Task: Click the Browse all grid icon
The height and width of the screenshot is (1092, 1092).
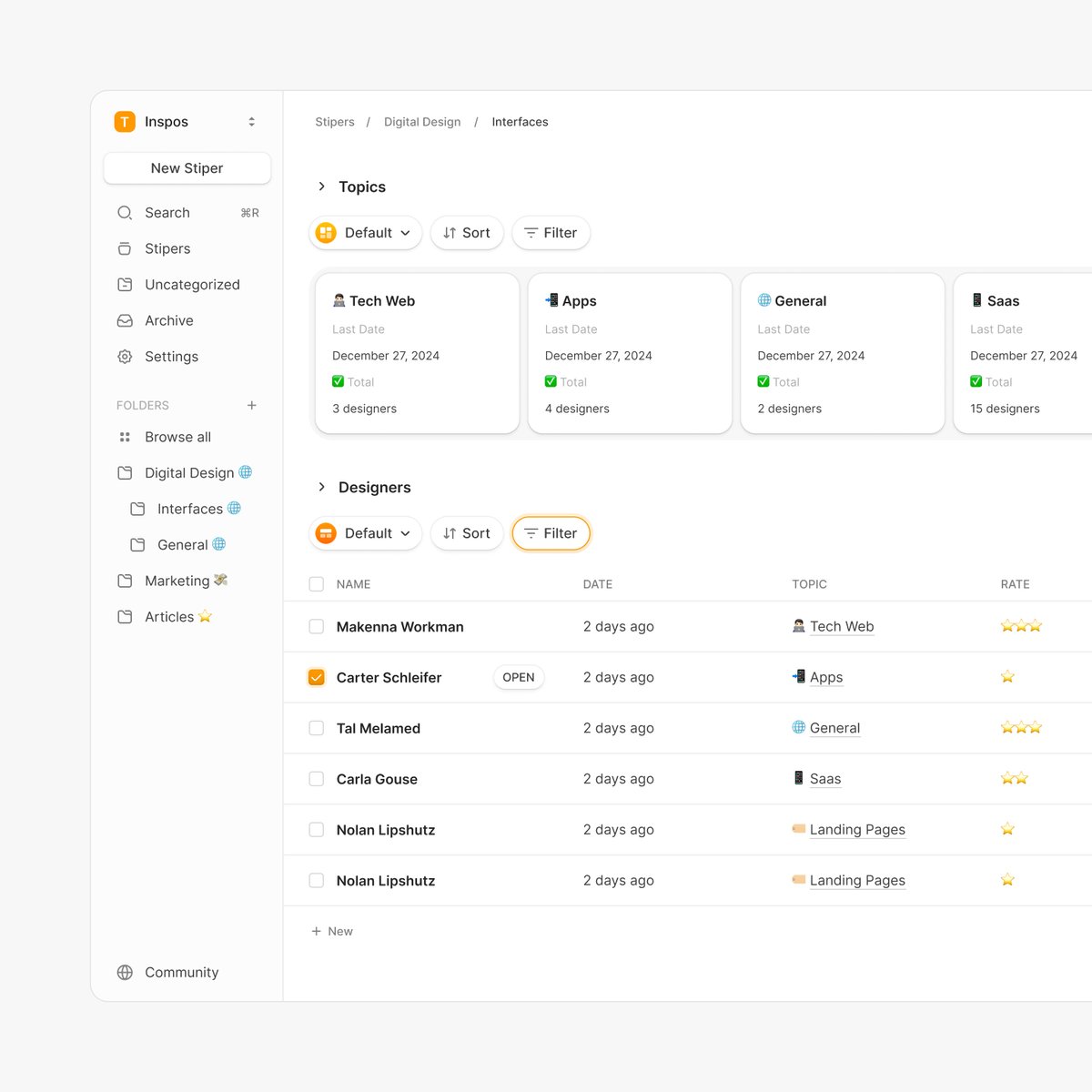Action: [125, 437]
